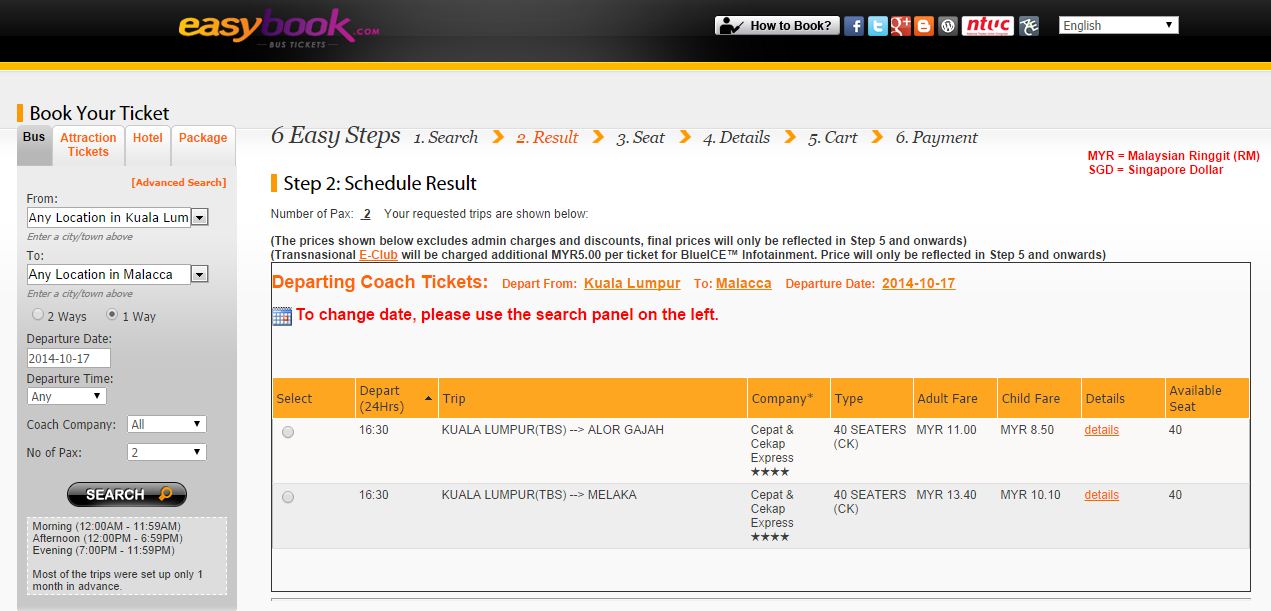
Task: Open the Blogger icon
Action: coord(924,26)
